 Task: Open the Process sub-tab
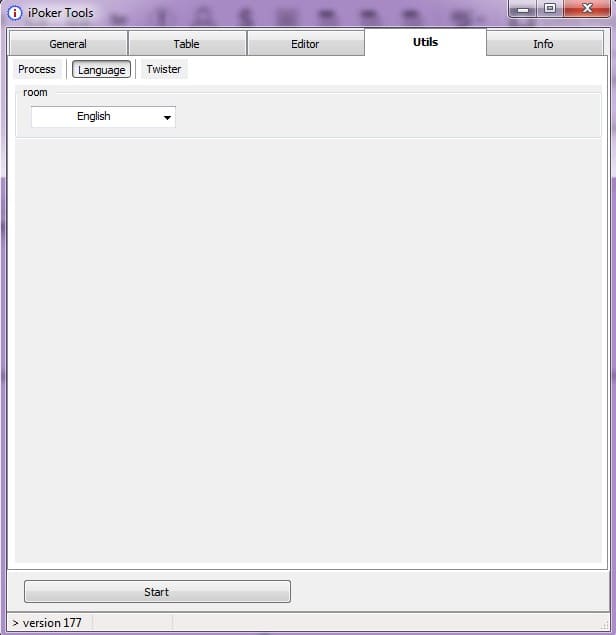[37, 69]
